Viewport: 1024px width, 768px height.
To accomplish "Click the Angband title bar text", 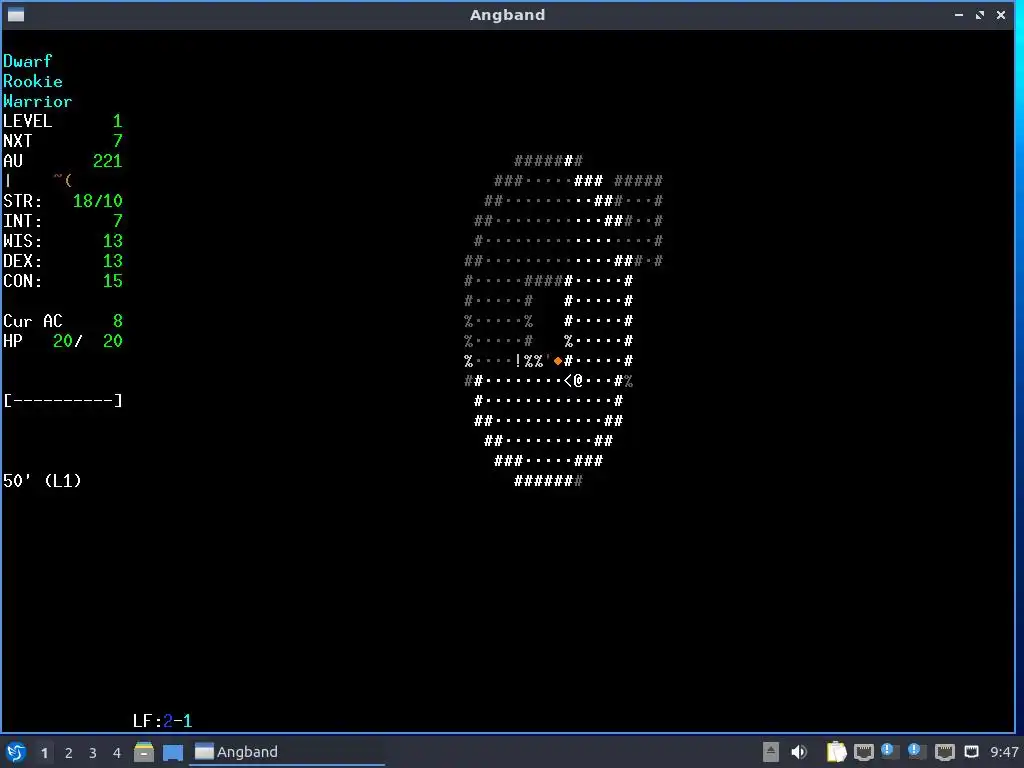I will click(507, 15).
